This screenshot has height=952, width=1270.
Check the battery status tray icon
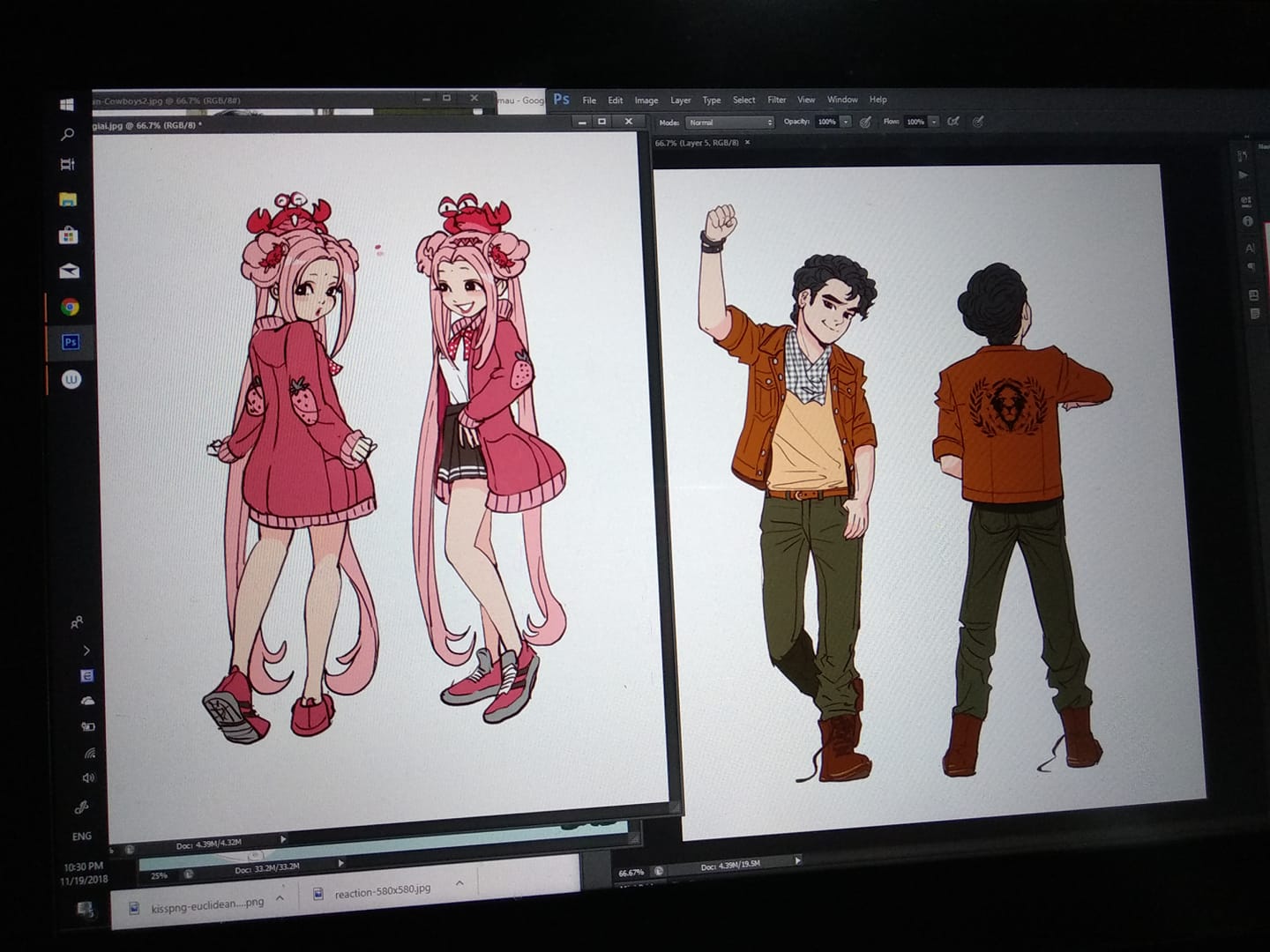click(x=88, y=727)
